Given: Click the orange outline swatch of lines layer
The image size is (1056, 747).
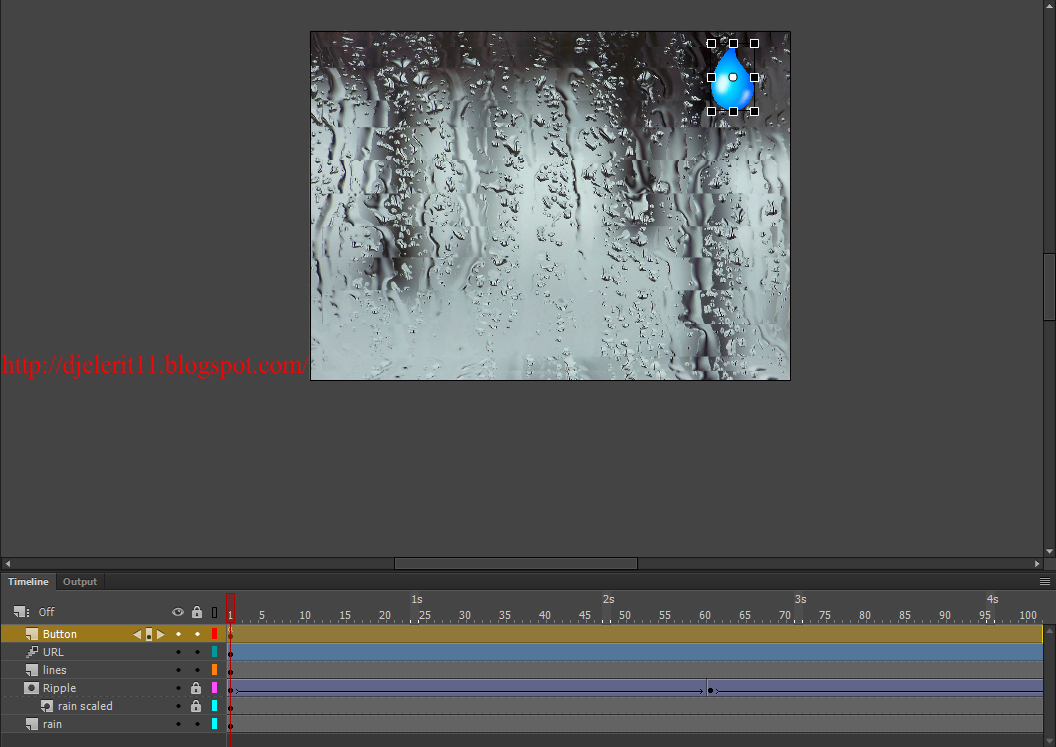Looking at the screenshot, I should 214,670.
